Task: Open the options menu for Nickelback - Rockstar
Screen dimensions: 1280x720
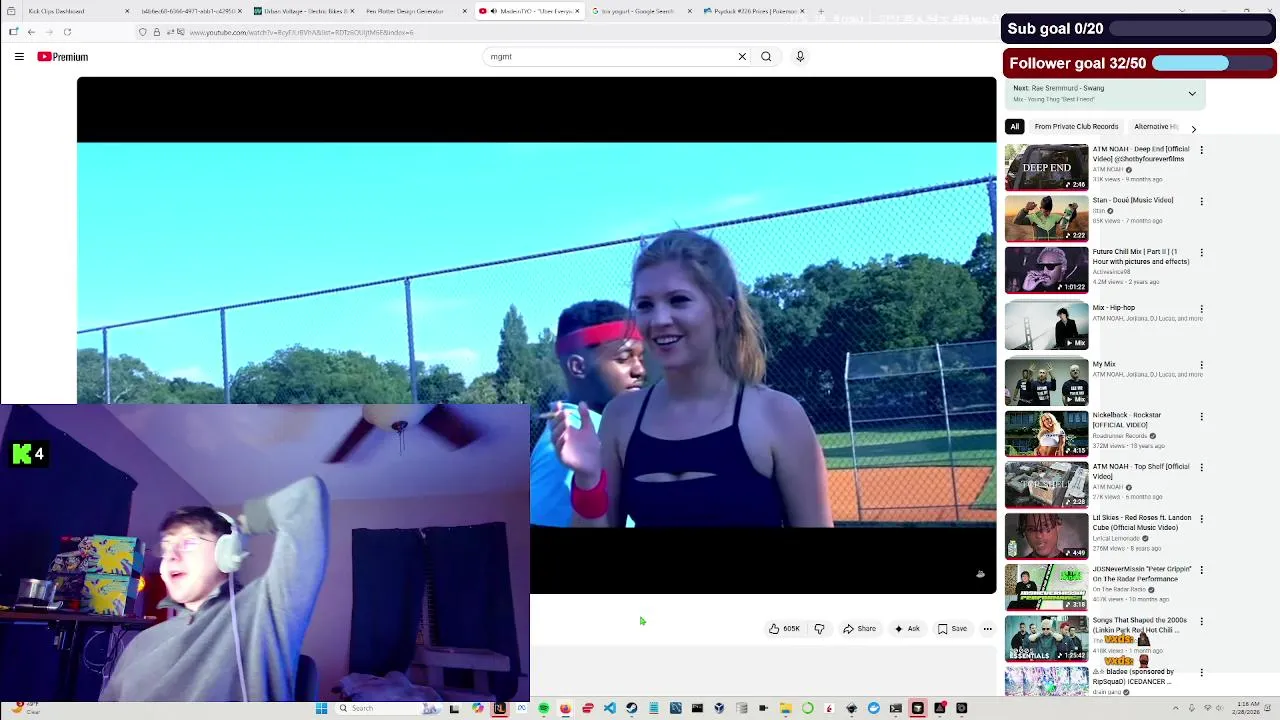Action: click(1201, 416)
